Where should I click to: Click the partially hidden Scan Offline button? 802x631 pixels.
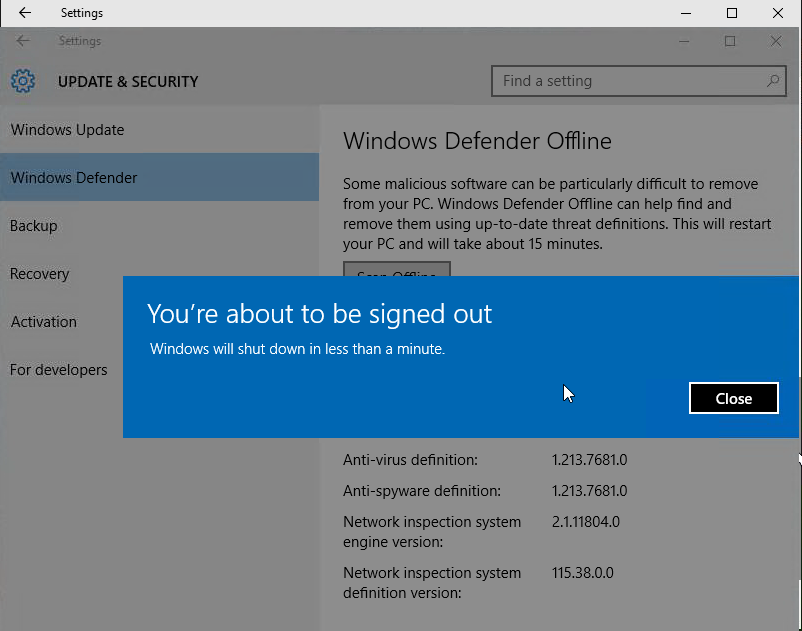[396, 269]
